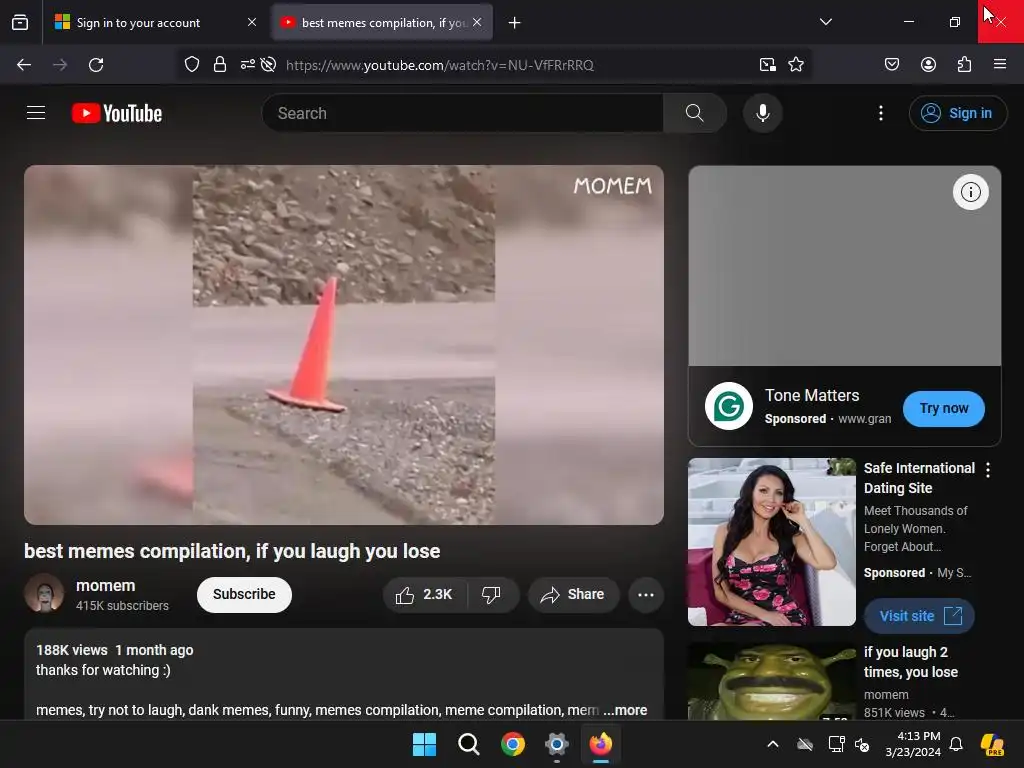Share the video
This screenshot has height=768, width=1024.
click(x=573, y=594)
